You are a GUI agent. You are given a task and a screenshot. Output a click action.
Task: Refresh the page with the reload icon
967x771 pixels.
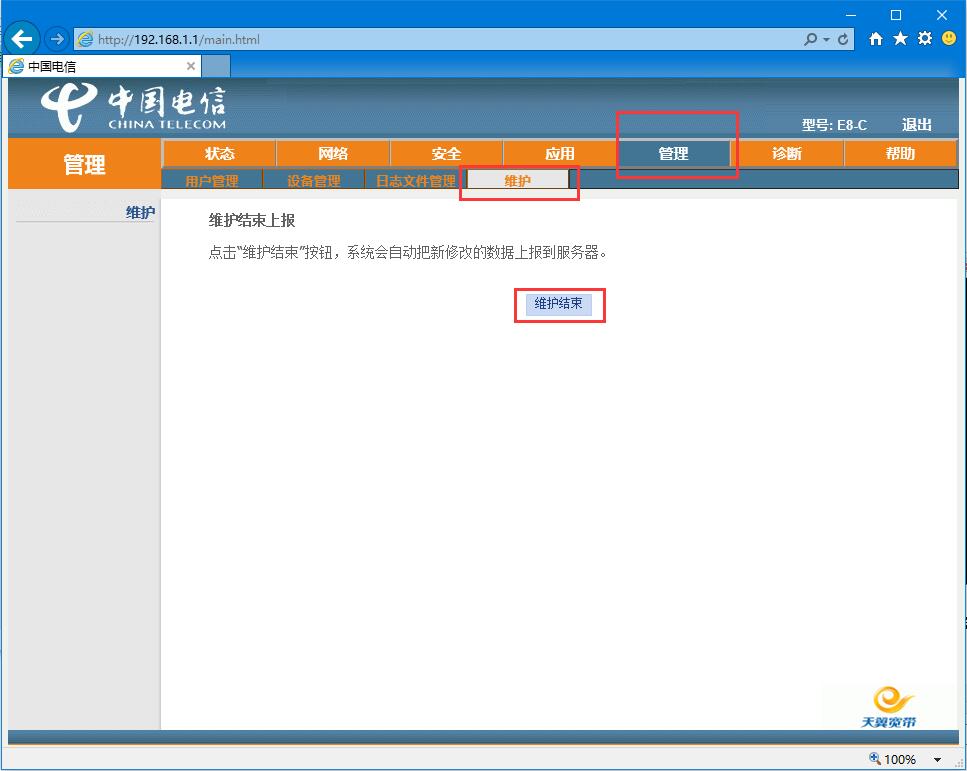pos(843,39)
